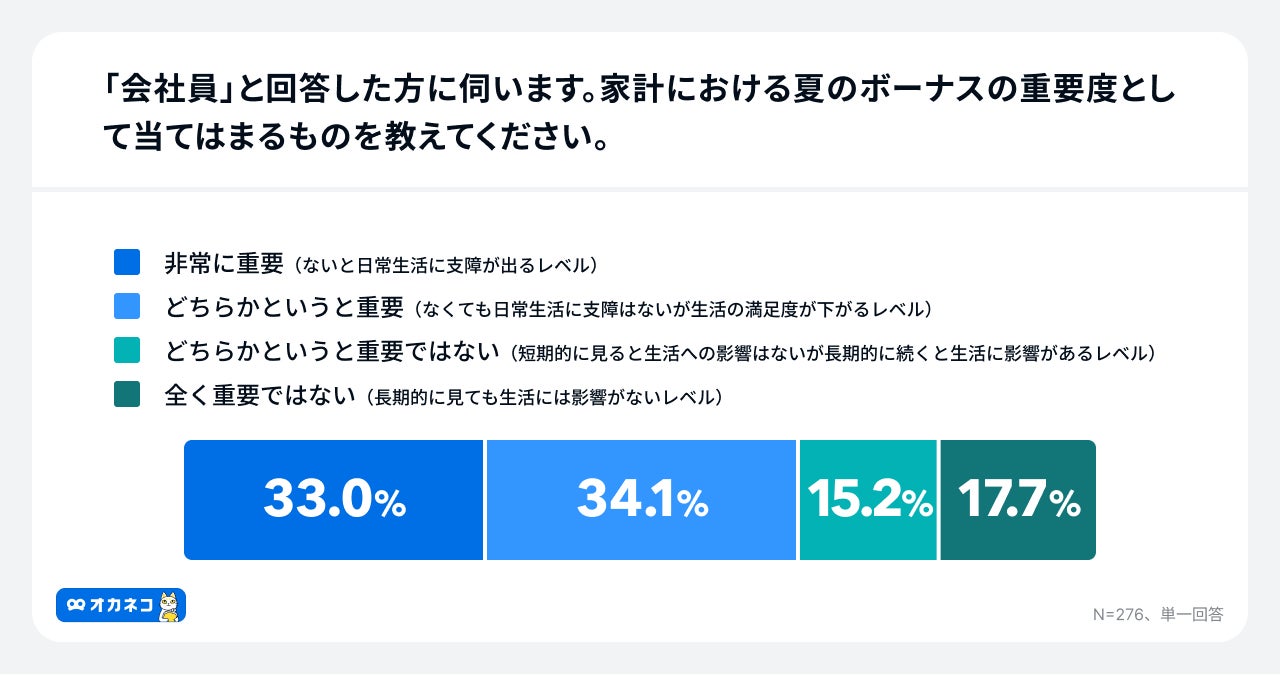Click the 17.7% bar segment
The height and width of the screenshot is (675, 1280).
[1018, 500]
